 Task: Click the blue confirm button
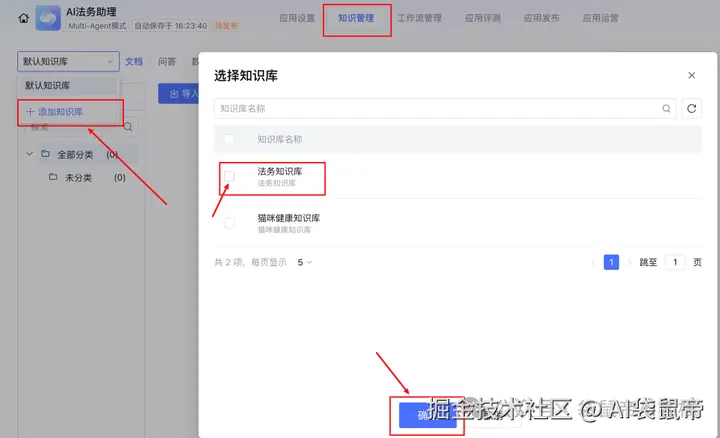pos(428,416)
